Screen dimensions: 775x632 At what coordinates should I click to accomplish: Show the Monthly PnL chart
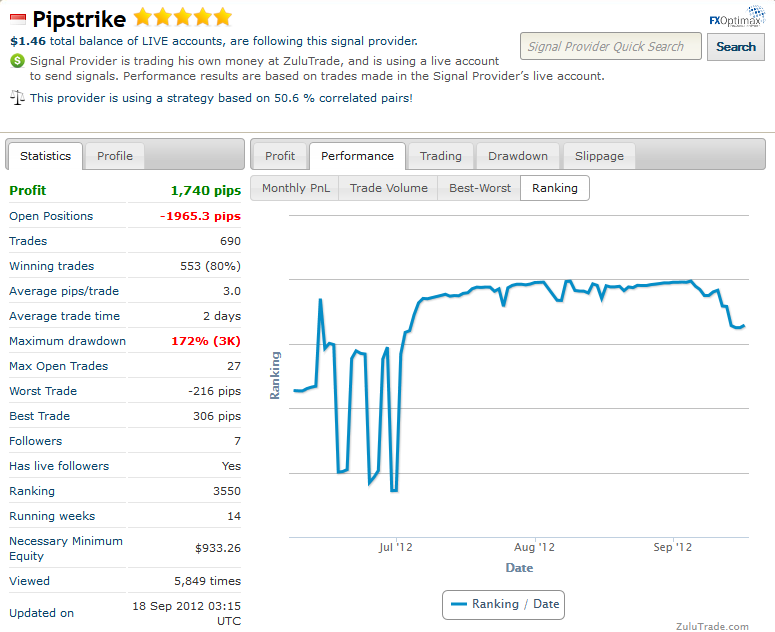[x=296, y=188]
